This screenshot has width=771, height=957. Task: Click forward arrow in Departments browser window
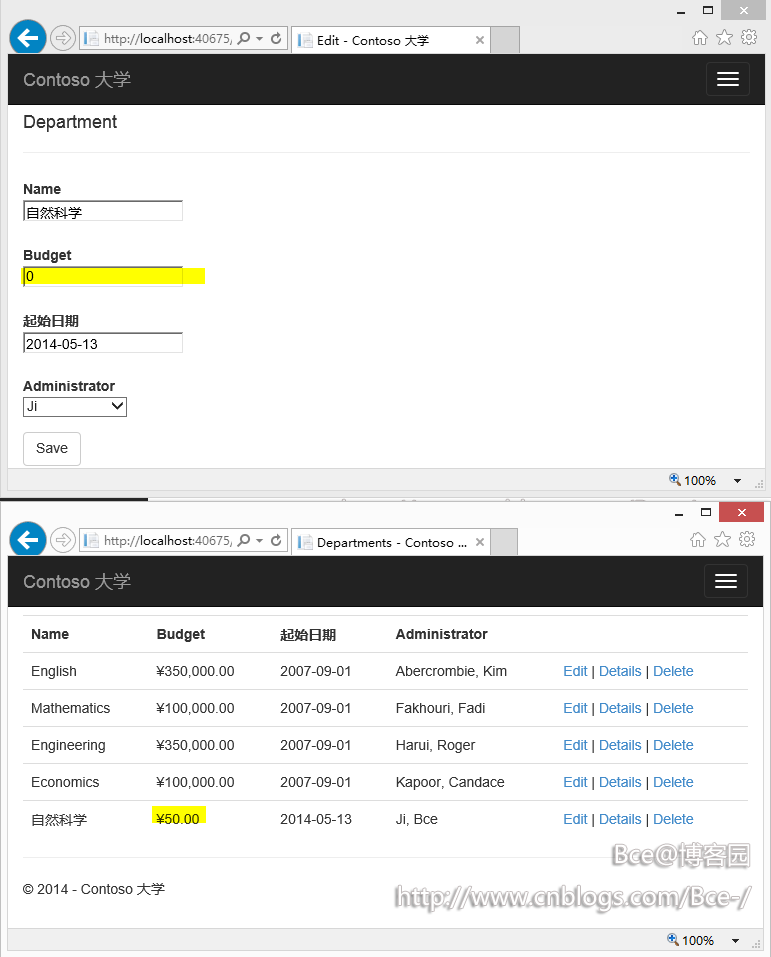click(x=62, y=540)
